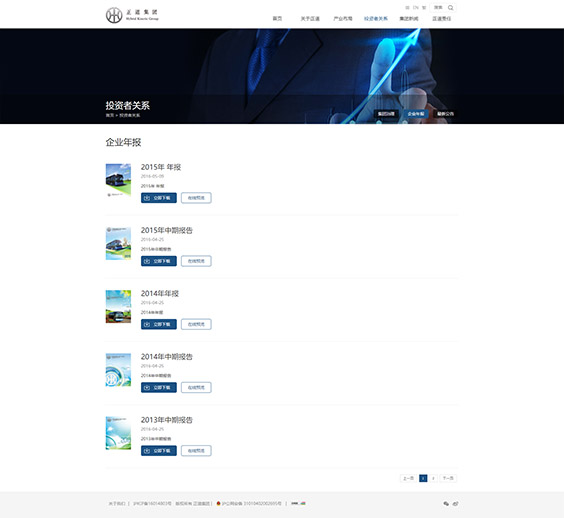Go to the next page button
This screenshot has height=518, width=564.
click(448, 478)
